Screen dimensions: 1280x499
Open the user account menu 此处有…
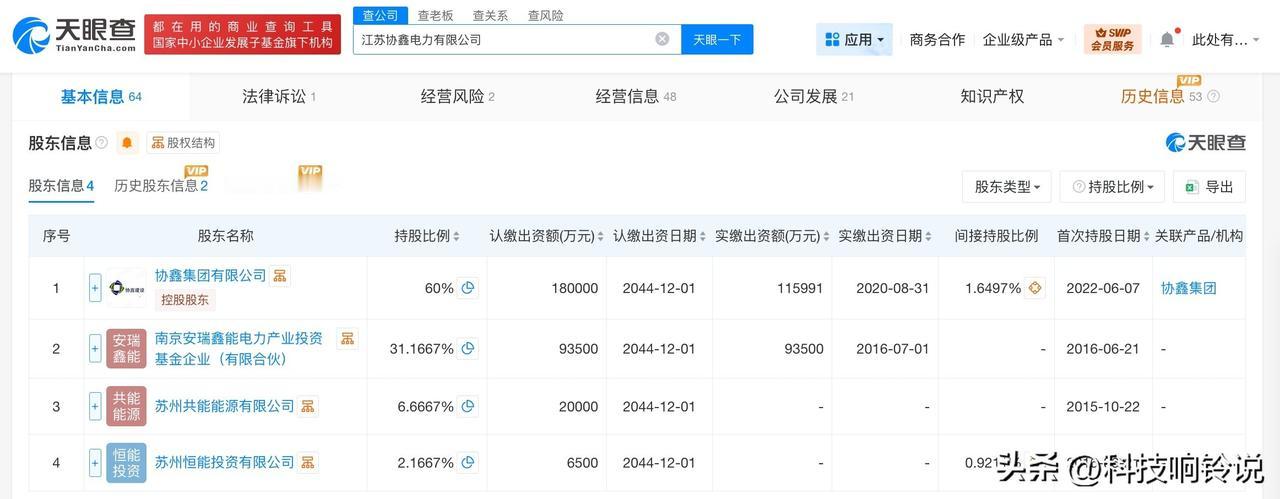point(1226,39)
